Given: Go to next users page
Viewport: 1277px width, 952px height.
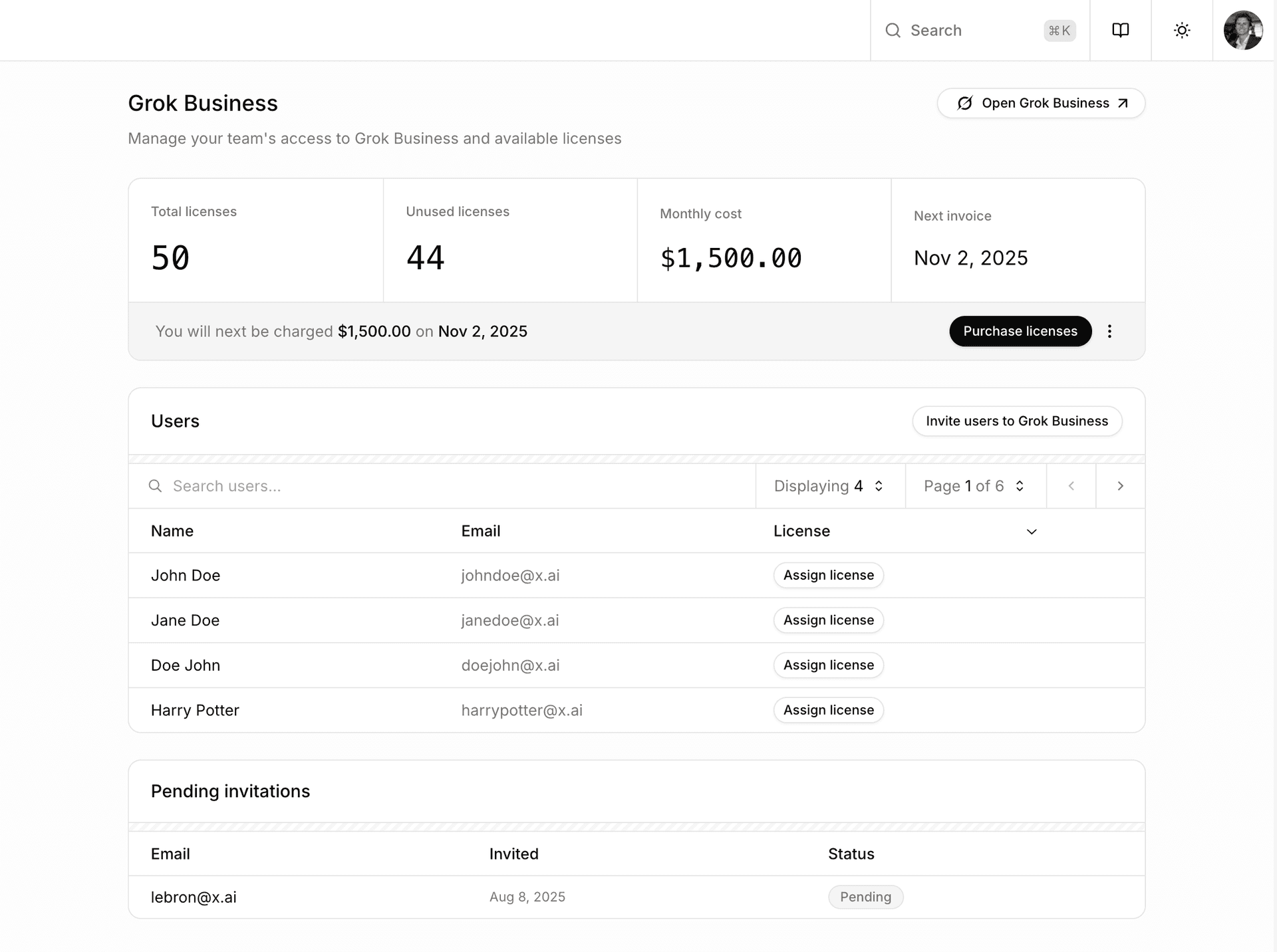Looking at the screenshot, I should coord(1120,486).
